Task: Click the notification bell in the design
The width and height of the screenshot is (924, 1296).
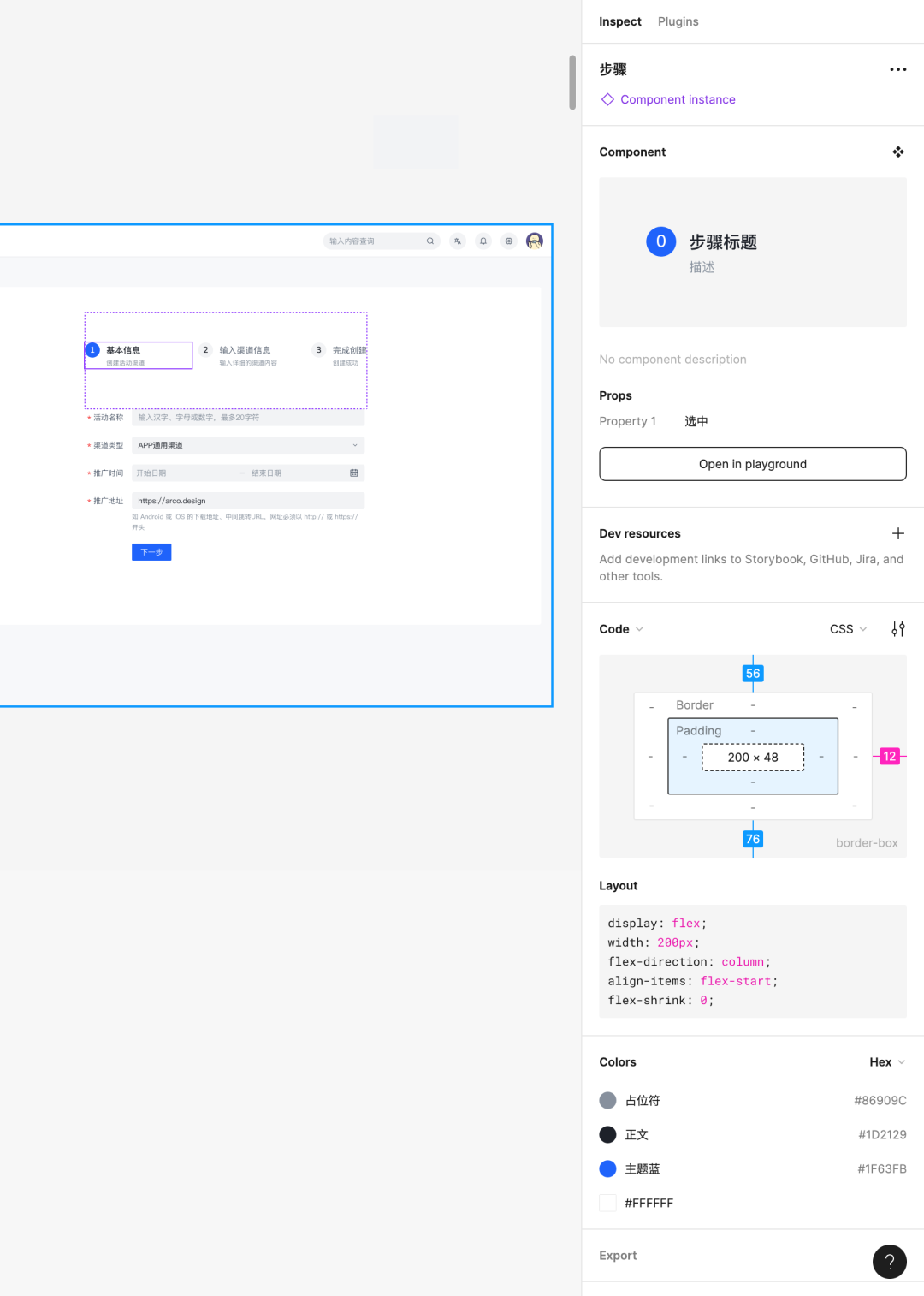Action: [483, 241]
